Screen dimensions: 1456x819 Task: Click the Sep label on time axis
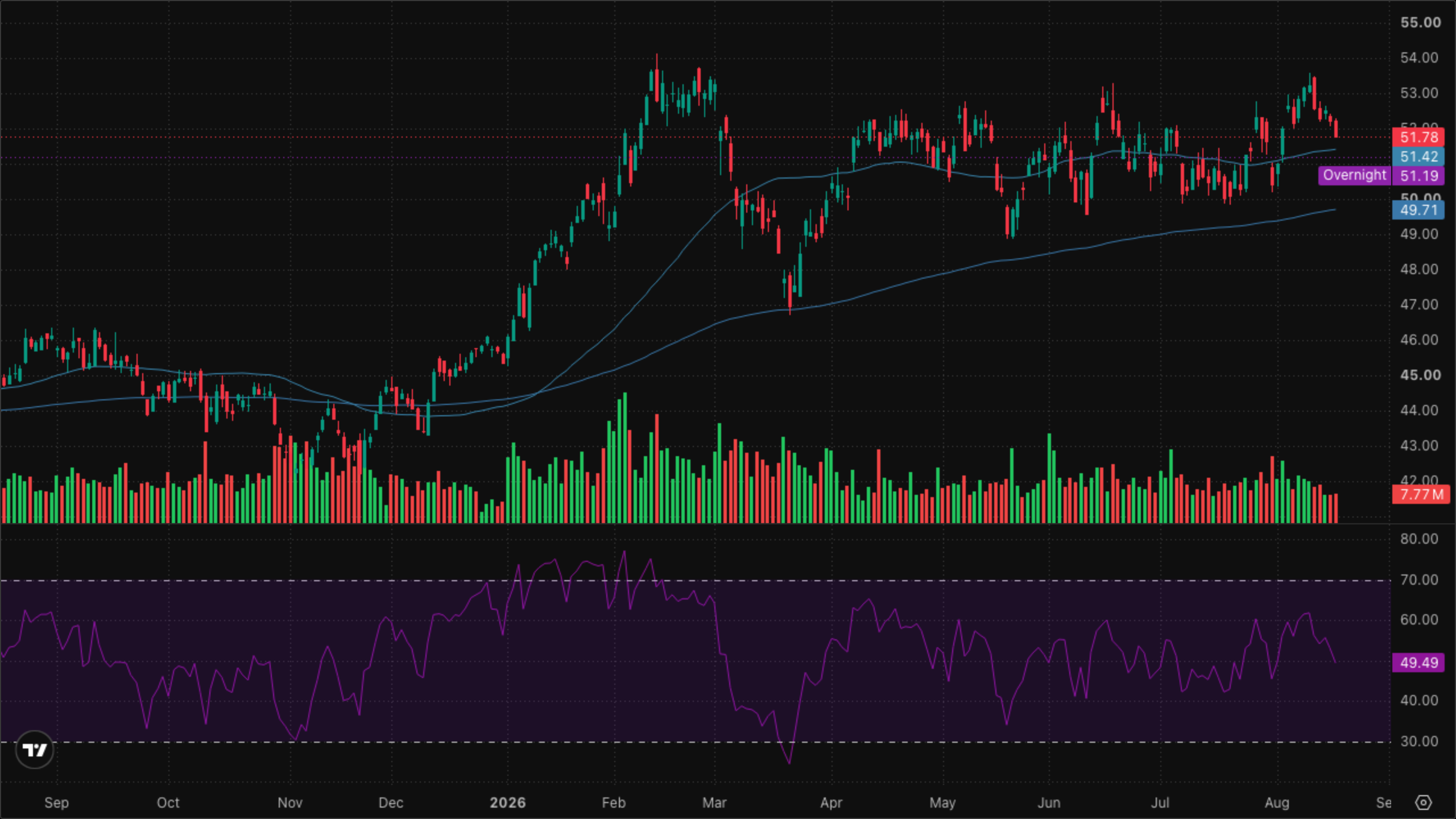[x=56, y=803]
